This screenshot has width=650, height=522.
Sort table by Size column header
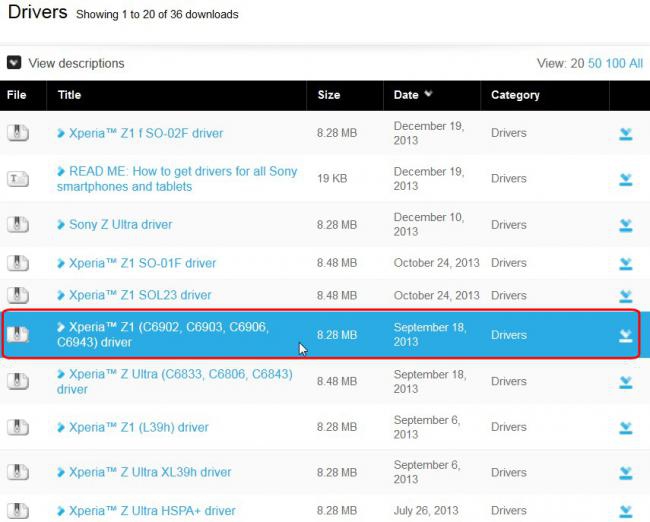329,95
